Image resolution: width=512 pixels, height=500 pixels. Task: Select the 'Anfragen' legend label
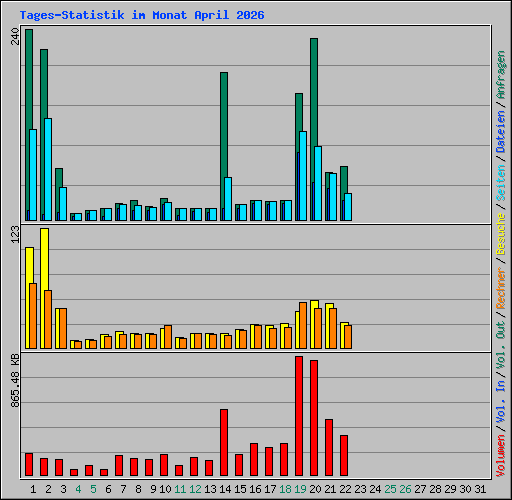tap(501, 75)
